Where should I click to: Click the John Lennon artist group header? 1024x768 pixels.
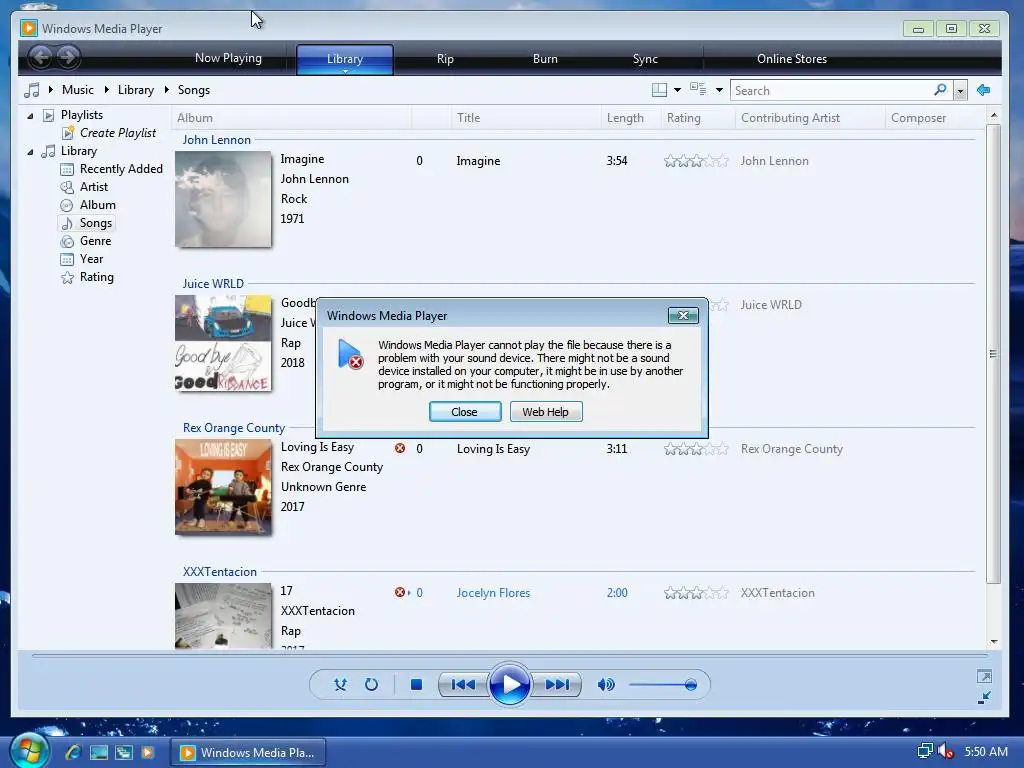coord(217,140)
